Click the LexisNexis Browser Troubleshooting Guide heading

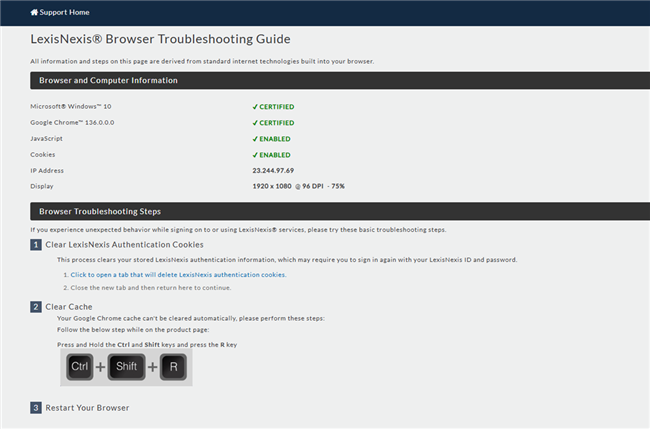coord(160,39)
